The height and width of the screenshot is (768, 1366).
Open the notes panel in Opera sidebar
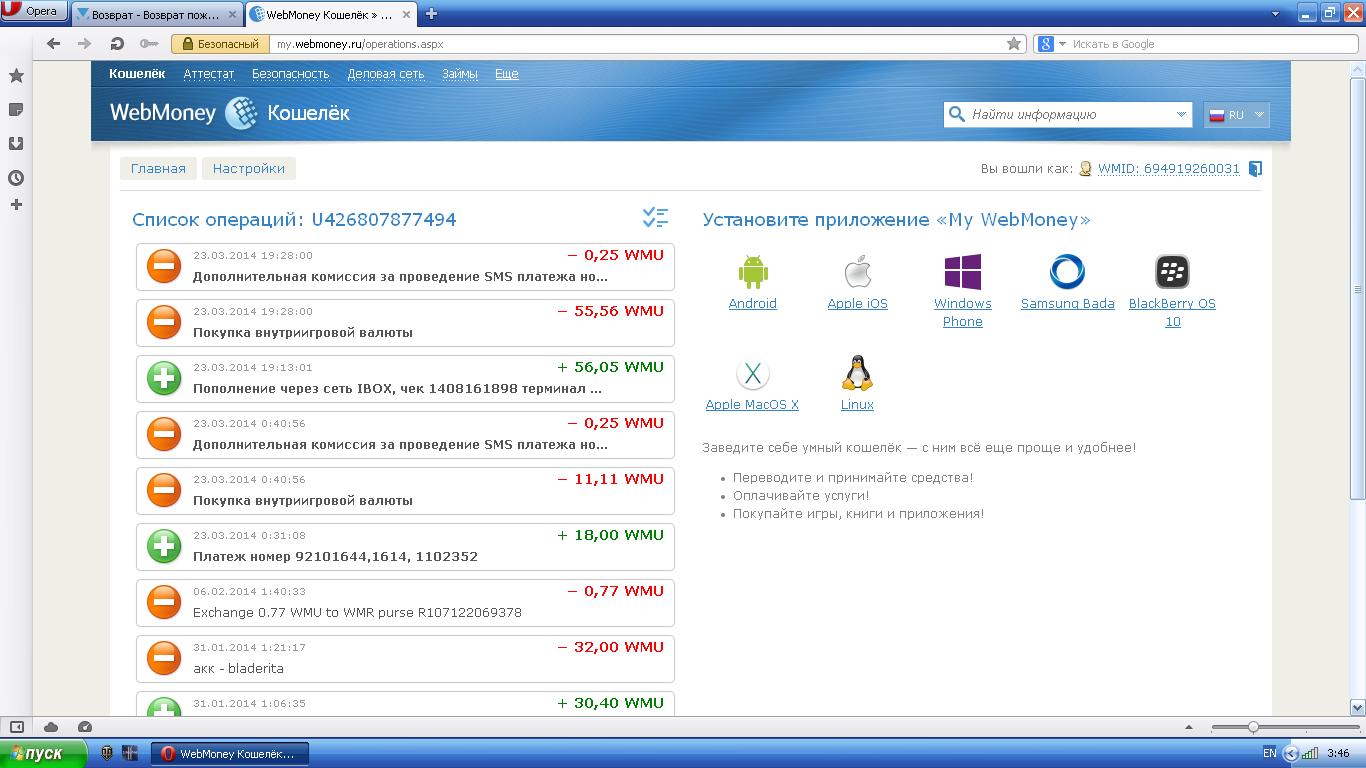coord(16,110)
